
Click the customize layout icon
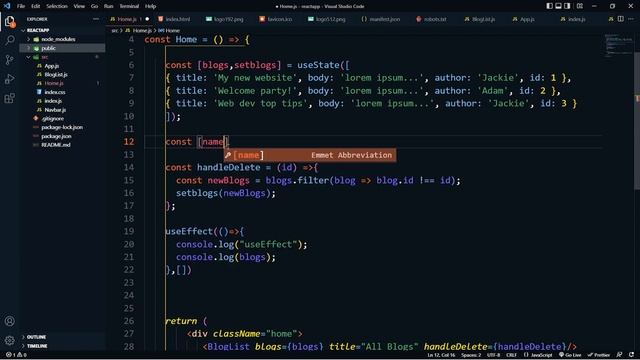tap(580, 6)
